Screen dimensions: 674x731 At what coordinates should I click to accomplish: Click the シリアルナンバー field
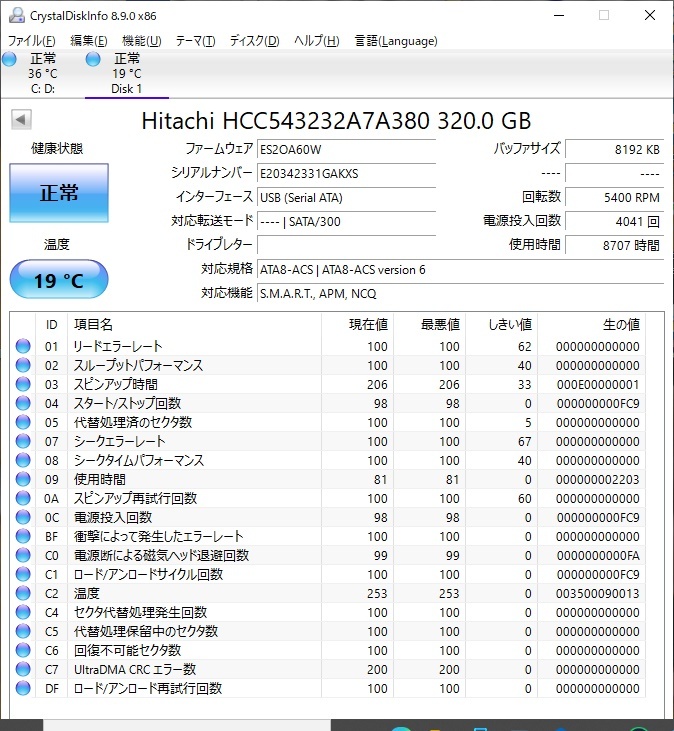[346, 173]
